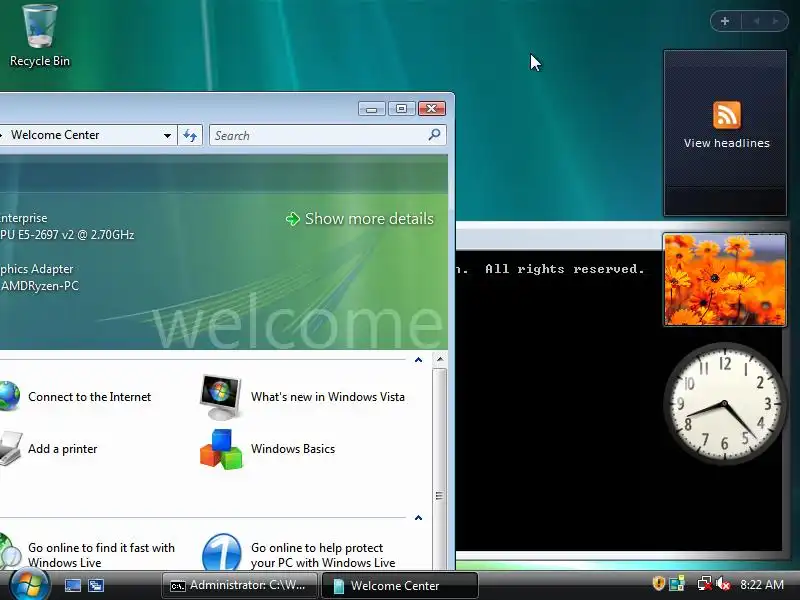Click the Add a printer link text
This screenshot has height=600, width=800.
click(x=62, y=449)
